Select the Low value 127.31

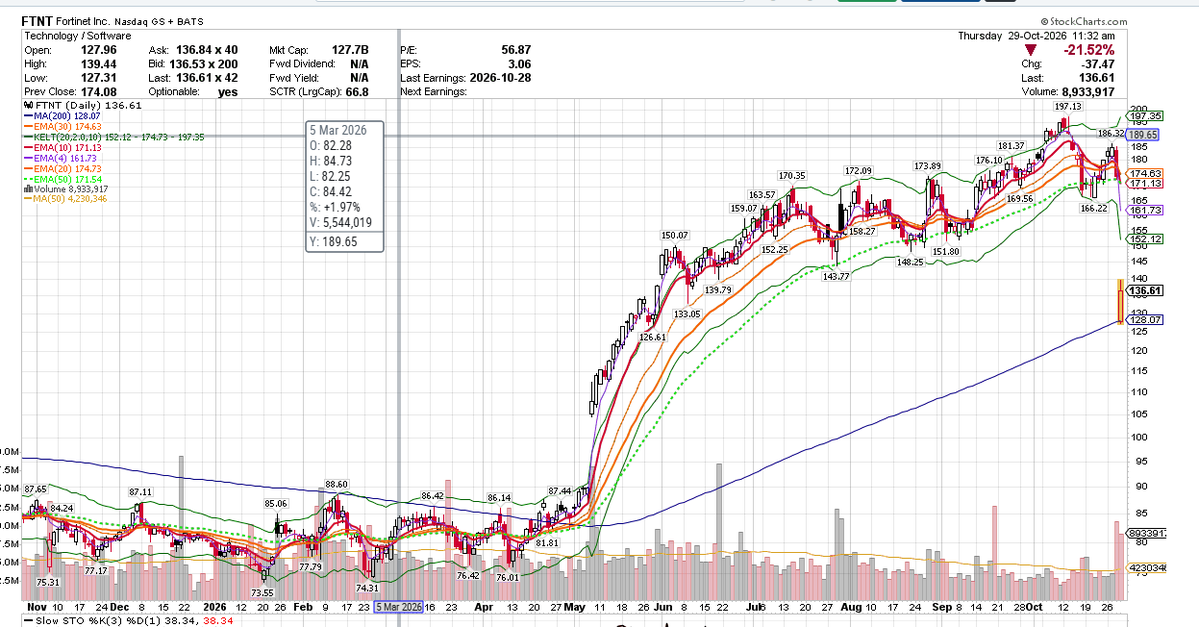tap(99, 78)
